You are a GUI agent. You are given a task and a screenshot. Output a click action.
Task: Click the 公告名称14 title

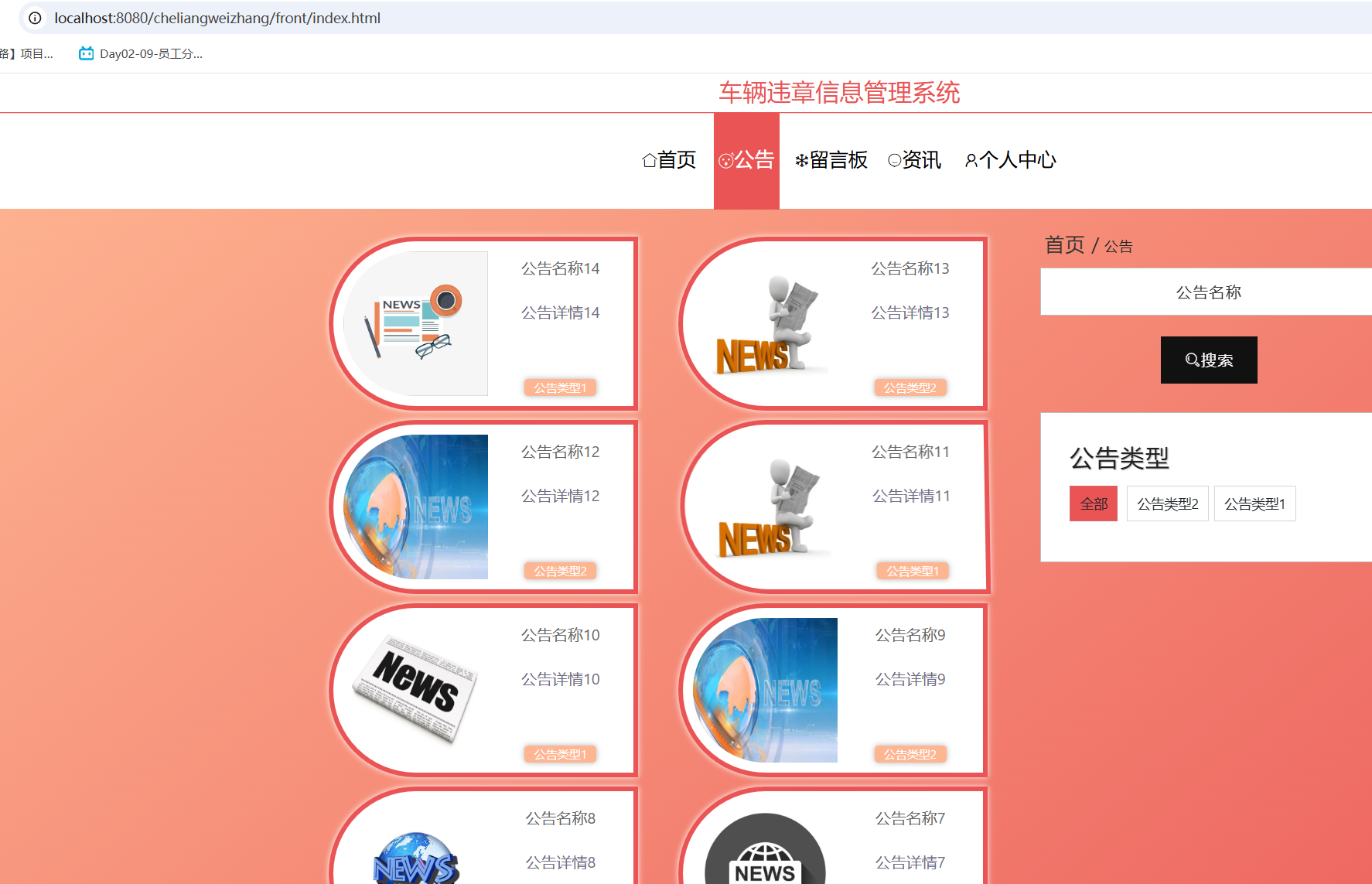[x=561, y=268]
